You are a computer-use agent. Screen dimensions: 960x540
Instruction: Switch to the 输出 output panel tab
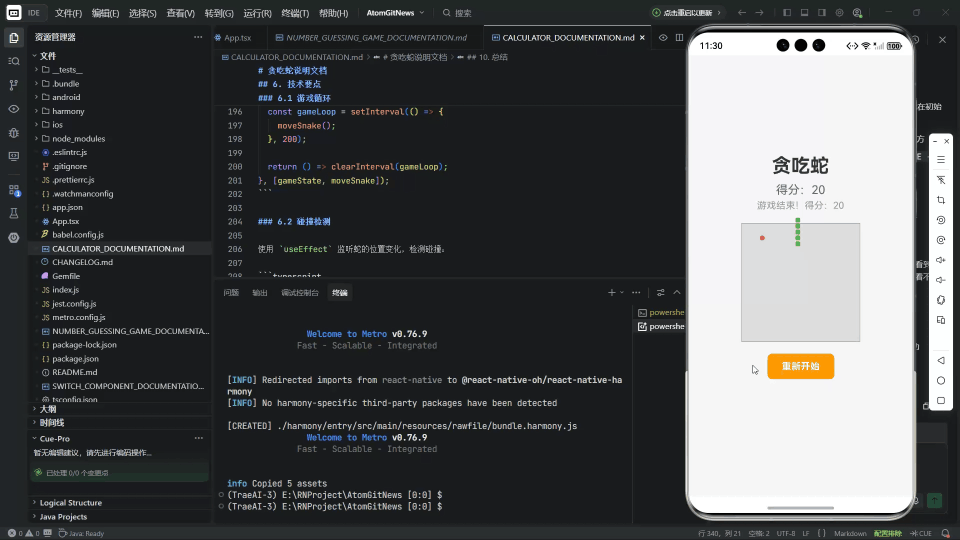pyautogui.click(x=260, y=293)
